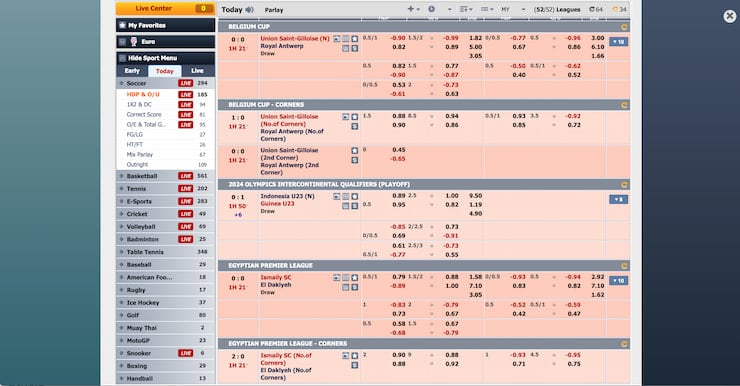Image resolution: width=740 pixels, height=386 pixels.
Task: Select Guinea U23 handicap odds 0.95
Action: 399,205
